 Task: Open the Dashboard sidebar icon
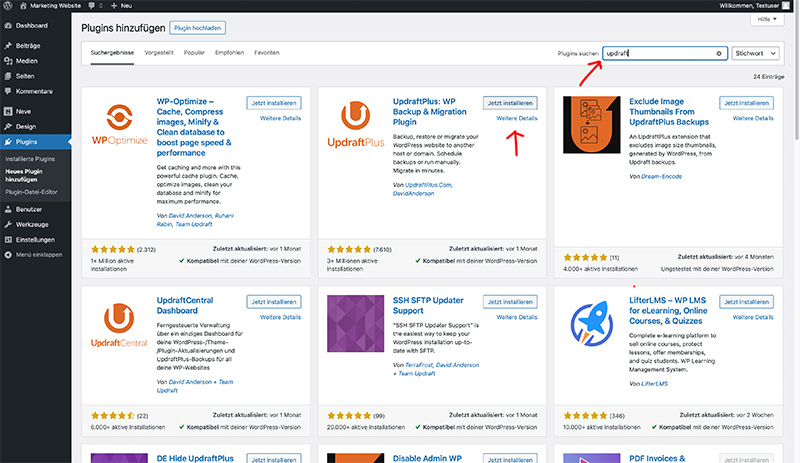coord(8,26)
